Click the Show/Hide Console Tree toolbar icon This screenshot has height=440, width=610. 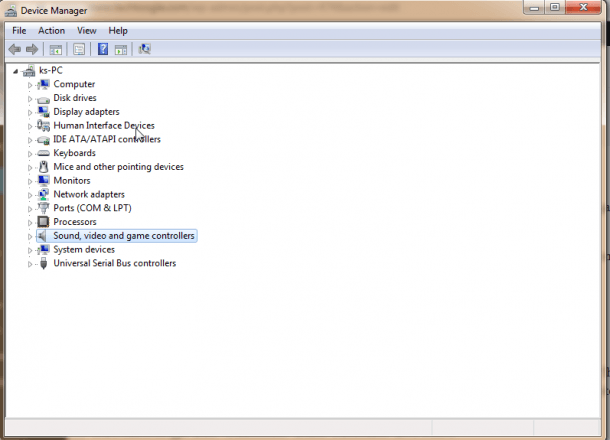pos(56,49)
